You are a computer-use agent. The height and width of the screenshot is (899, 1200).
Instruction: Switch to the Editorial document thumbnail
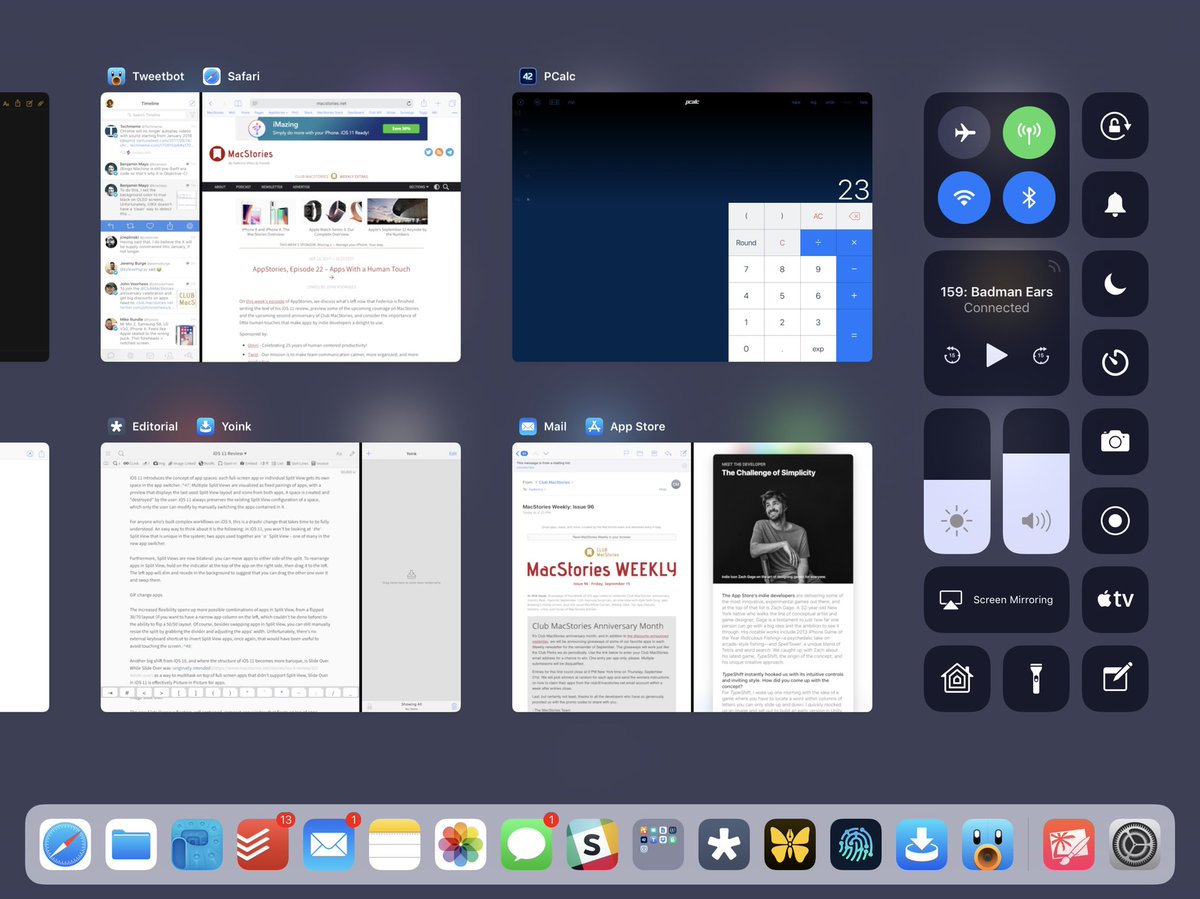pyautogui.click(x=230, y=577)
